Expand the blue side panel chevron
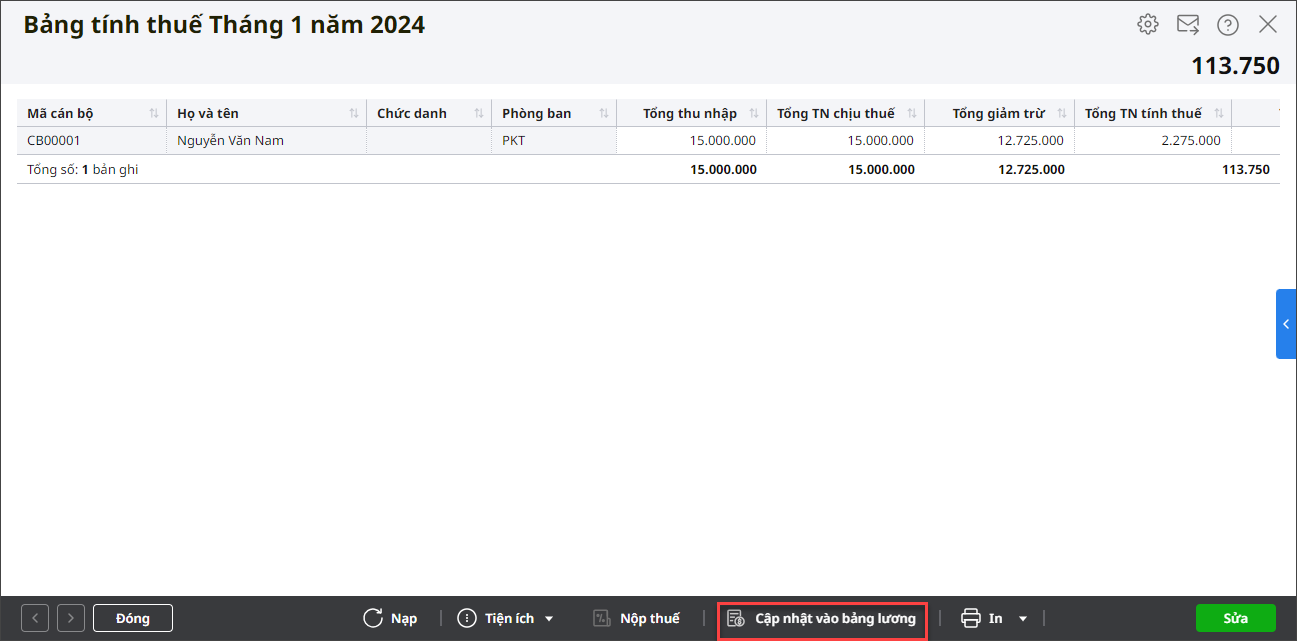Viewport: 1297px width, 641px height. click(1286, 324)
